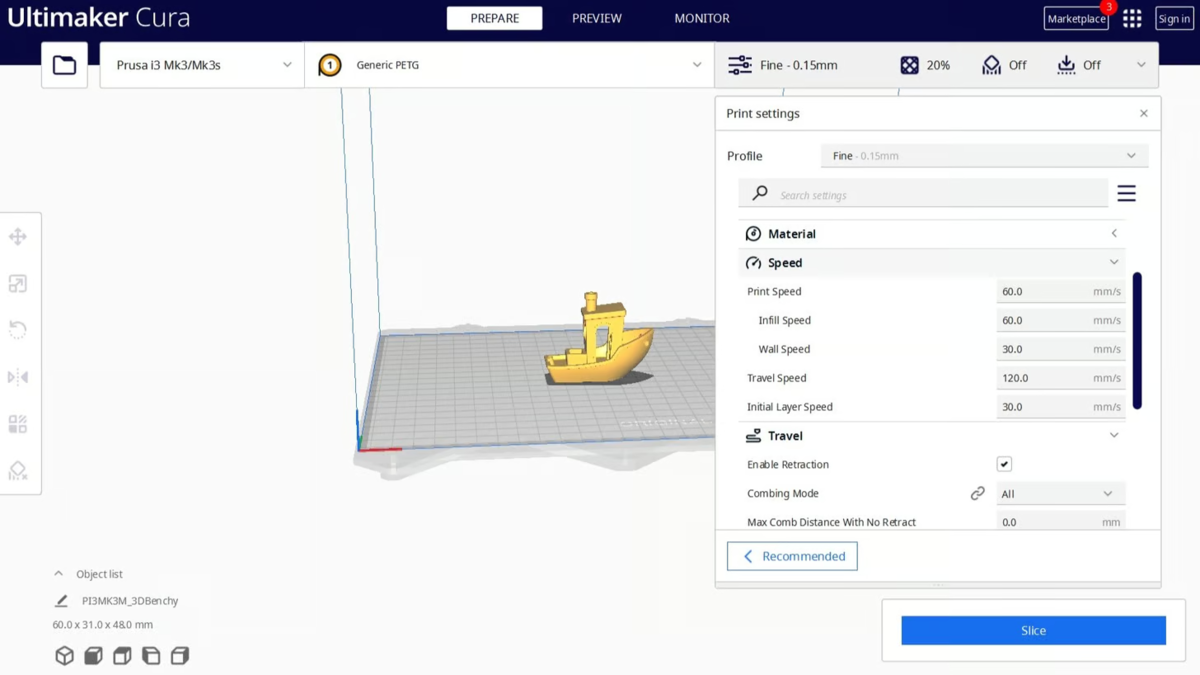Click the Slice button
The image size is (1200, 675).
(x=1033, y=631)
